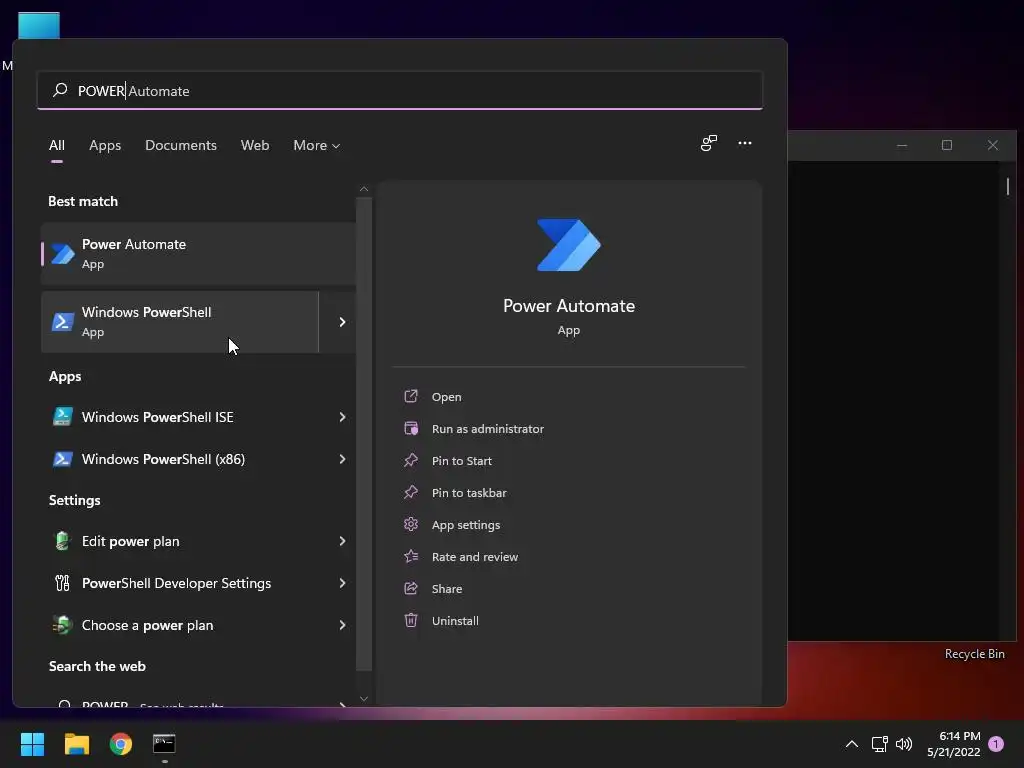Expand Edit power plan chevron
The image size is (1024, 768).
(x=342, y=541)
